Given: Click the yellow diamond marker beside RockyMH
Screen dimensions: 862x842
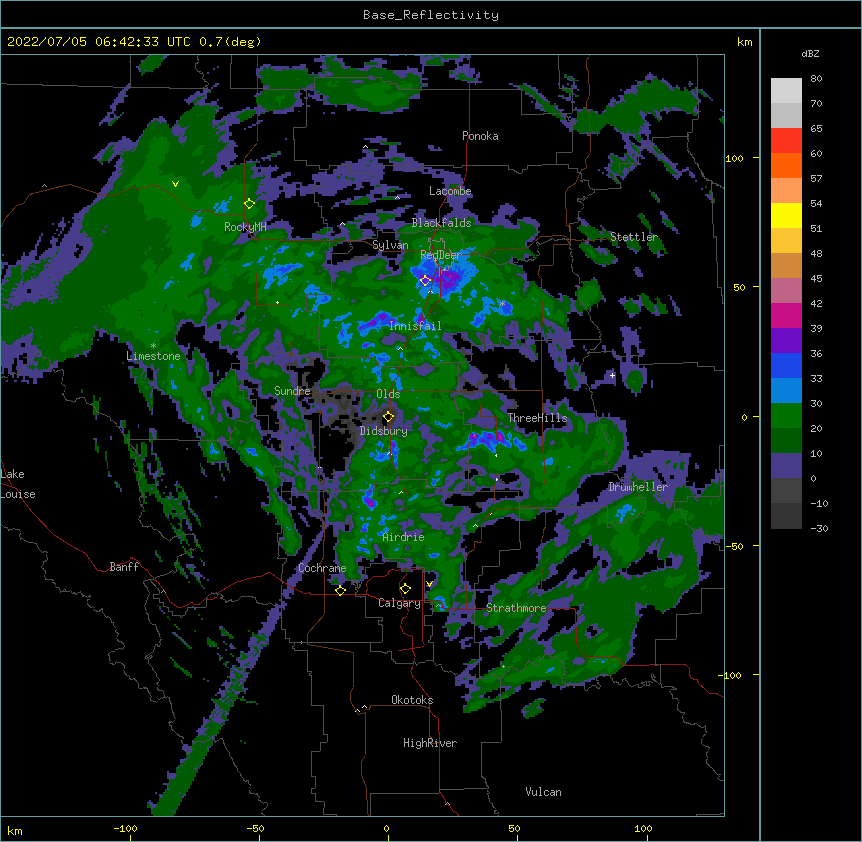Looking at the screenshot, I should pyautogui.click(x=249, y=204).
